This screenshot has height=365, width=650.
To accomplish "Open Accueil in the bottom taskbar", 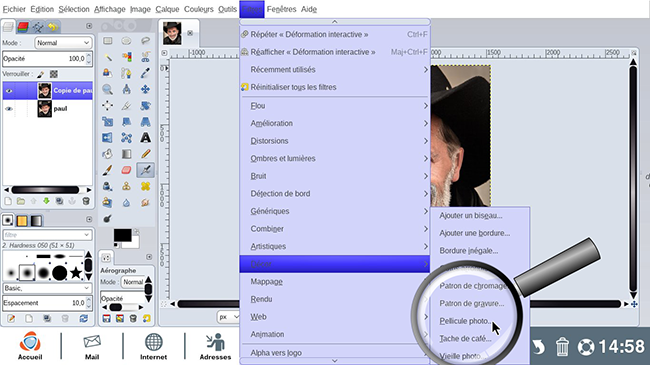I will click(x=30, y=345).
